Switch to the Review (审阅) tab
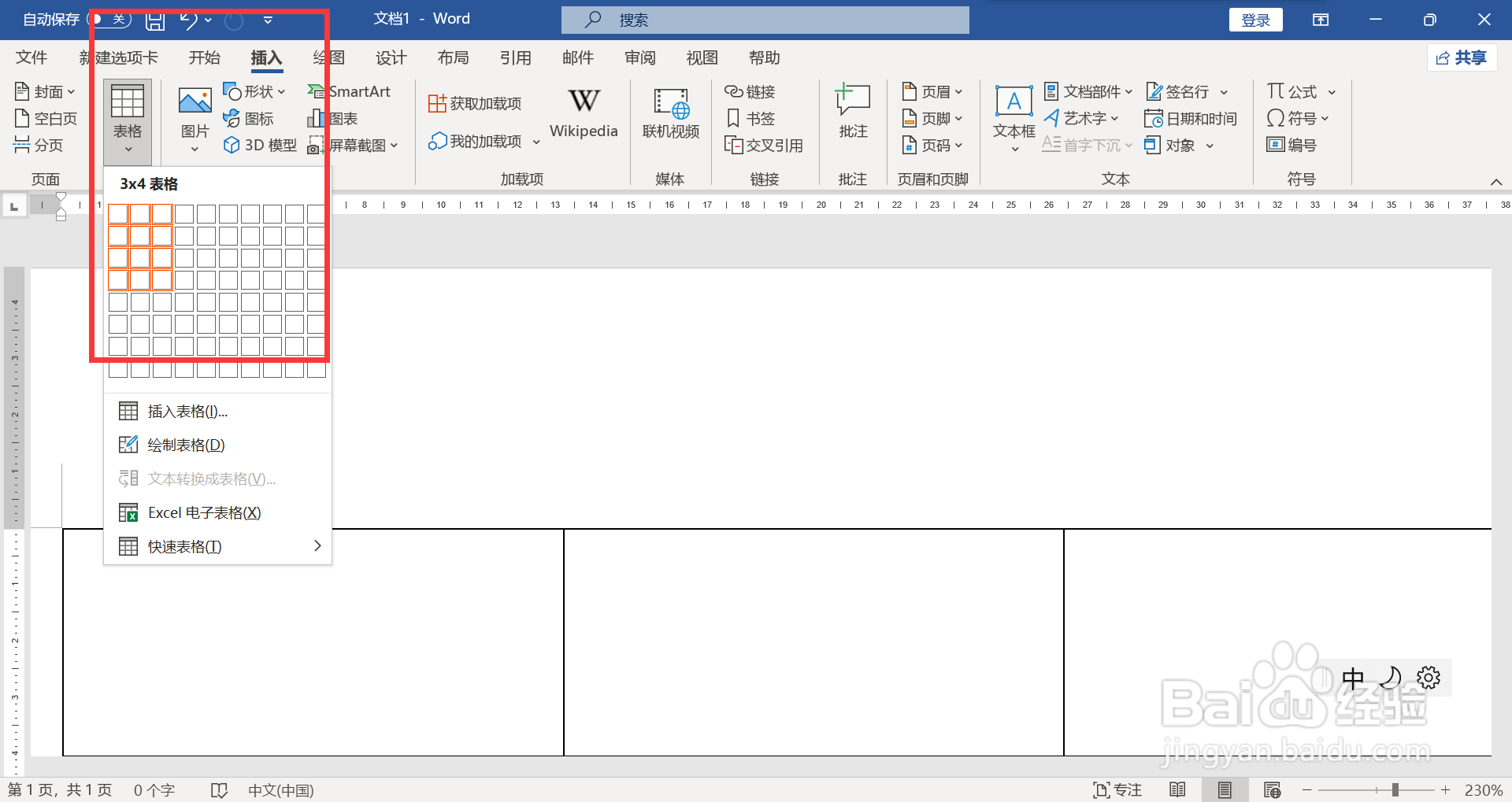This screenshot has height=802, width=1512. (x=640, y=57)
